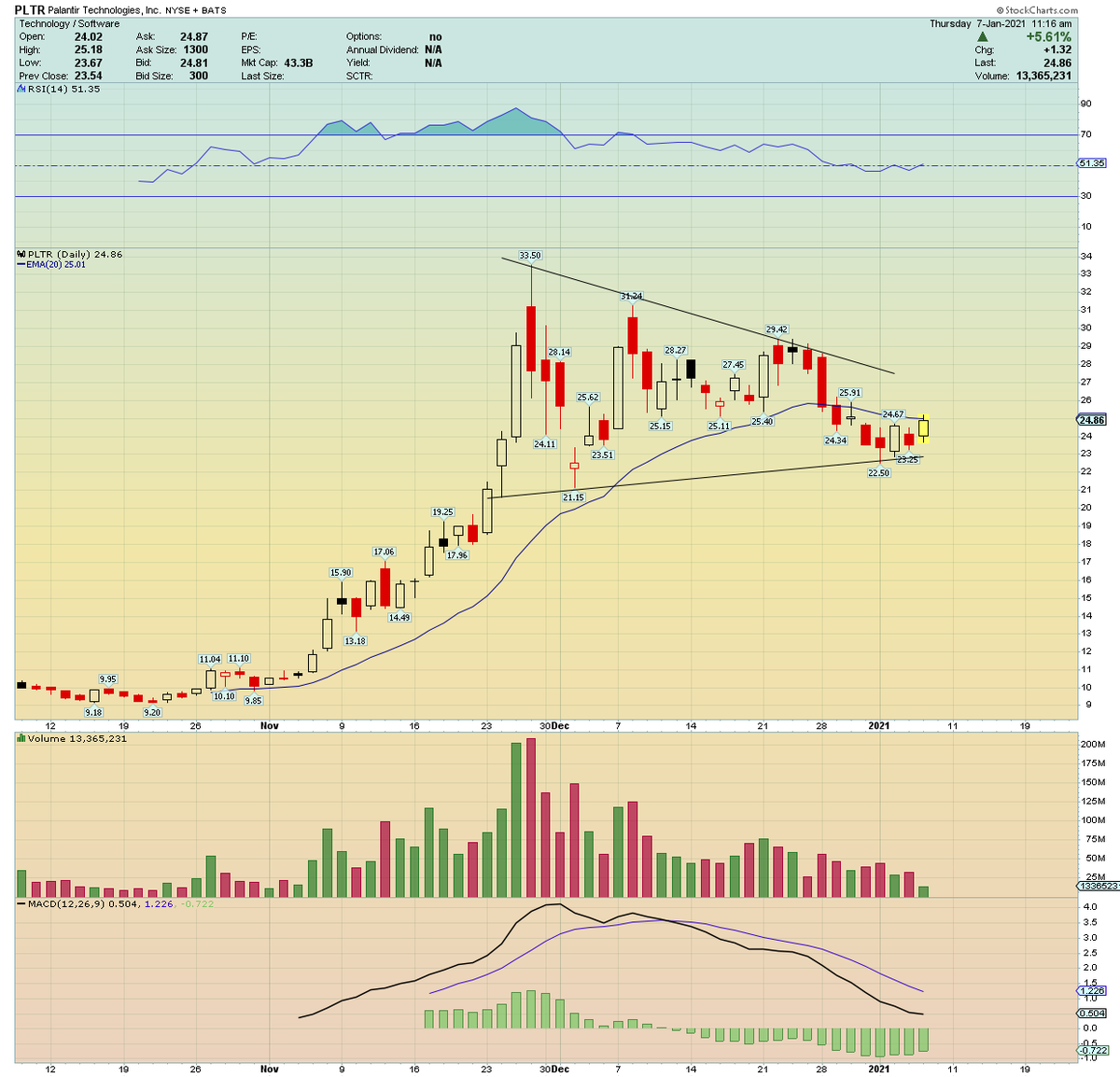The width and height of the screenshot is (1120, 1077).
Task: Click the High value 25.18
Action: [89, 50]
